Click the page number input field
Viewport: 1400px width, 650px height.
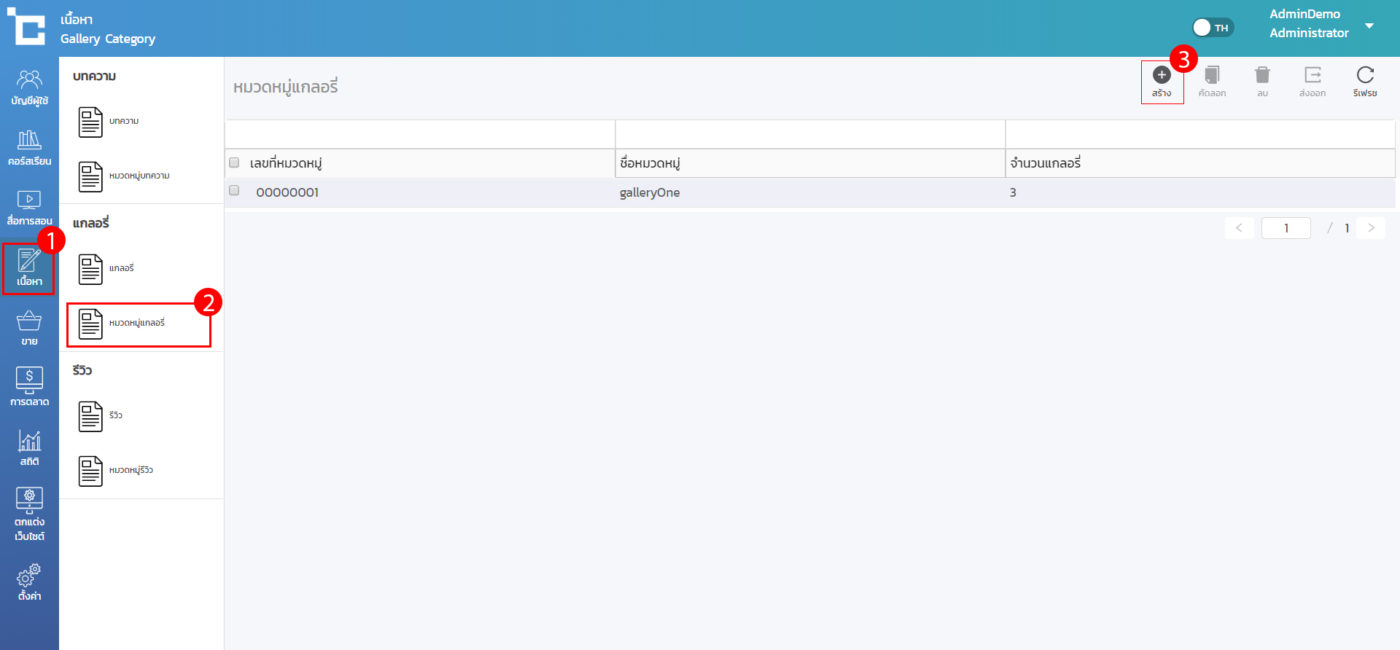[1286, 228]
